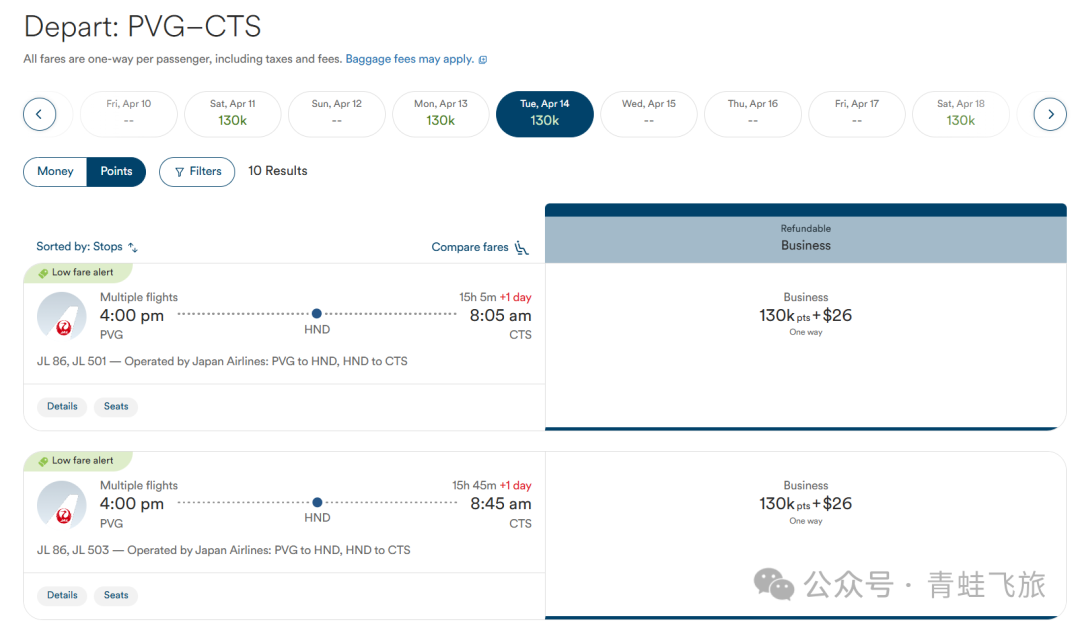Click the 10 Results count text
Screen dimensions: 1080x628
278,171
